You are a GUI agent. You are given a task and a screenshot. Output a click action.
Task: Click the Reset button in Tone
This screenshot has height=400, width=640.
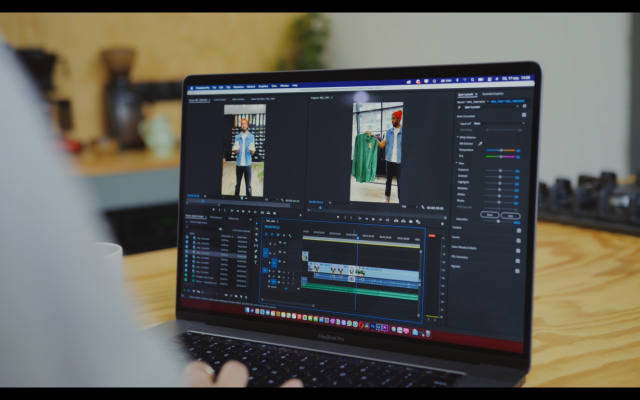click(x=490, y=215)
